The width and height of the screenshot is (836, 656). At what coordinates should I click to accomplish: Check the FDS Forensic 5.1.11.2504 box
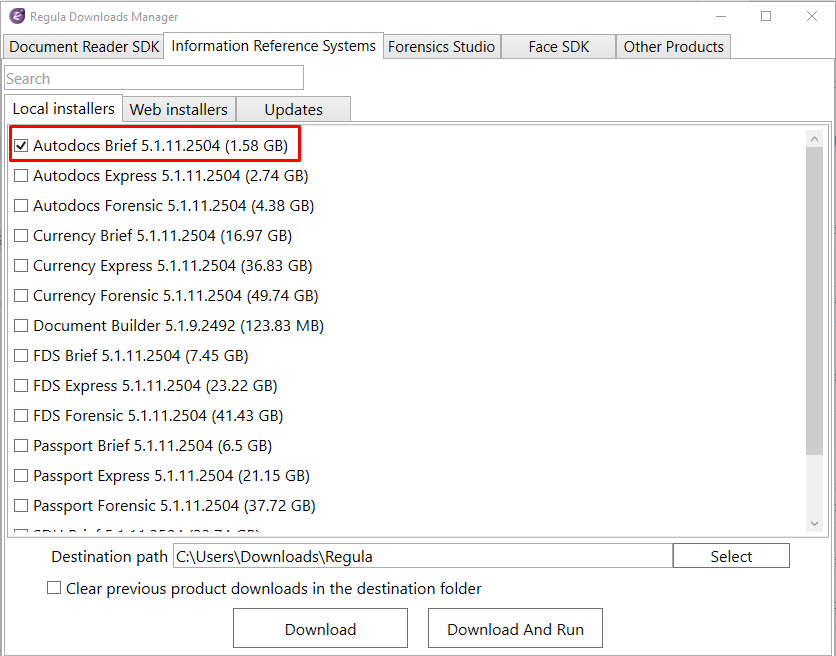[x=21, y=416]
